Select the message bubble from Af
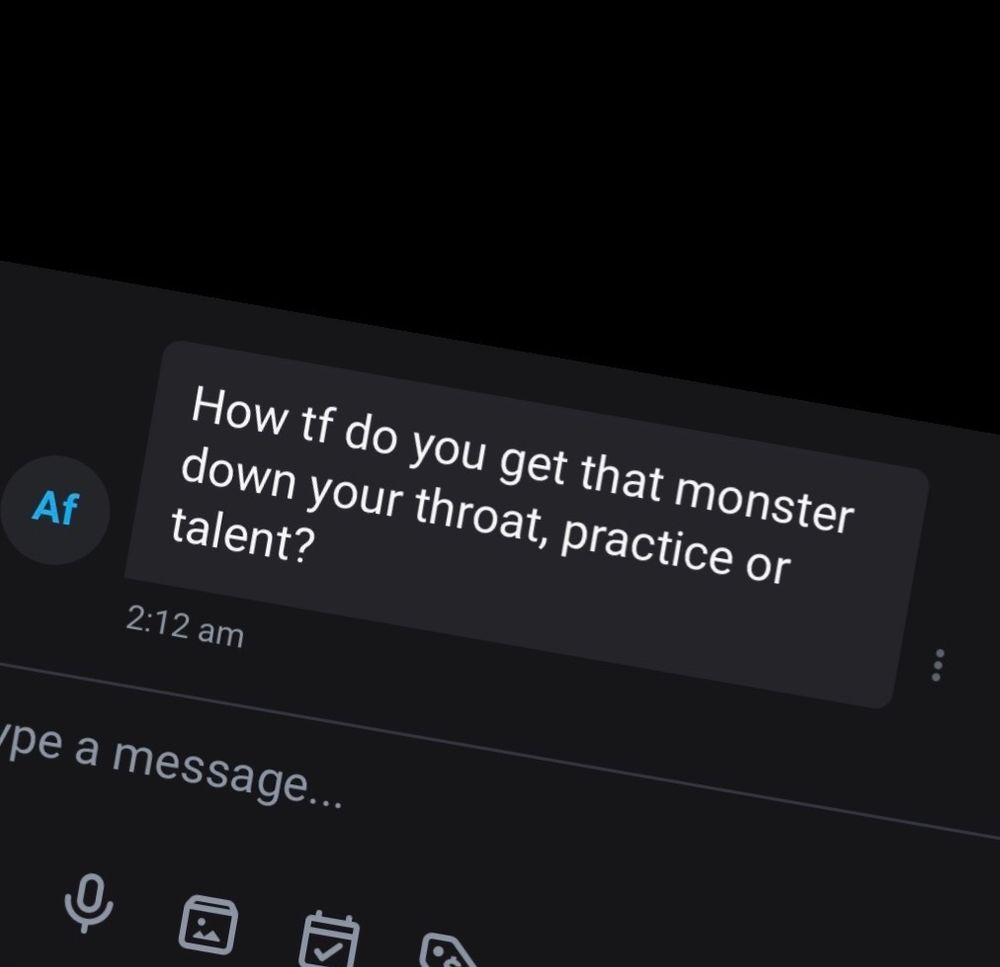The width and height of the screenshot is (1000, 967). 526,524
